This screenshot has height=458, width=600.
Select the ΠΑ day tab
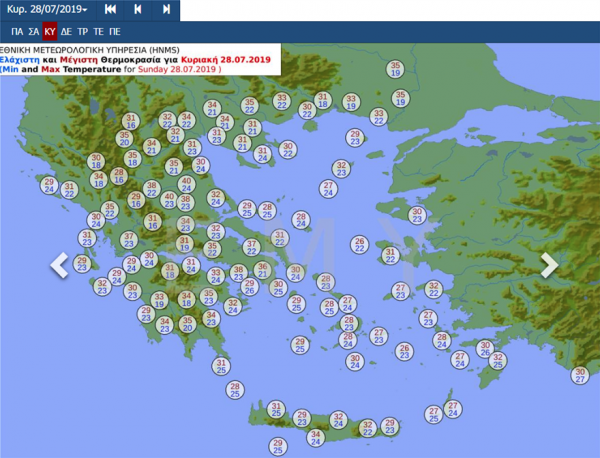[x=17, y=31]
